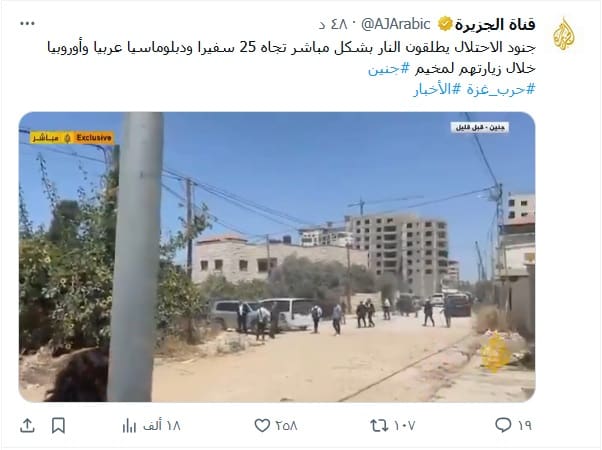602x450 pixels.
Task: Open the #حرب_غزة hashtag
Action: 501,89
